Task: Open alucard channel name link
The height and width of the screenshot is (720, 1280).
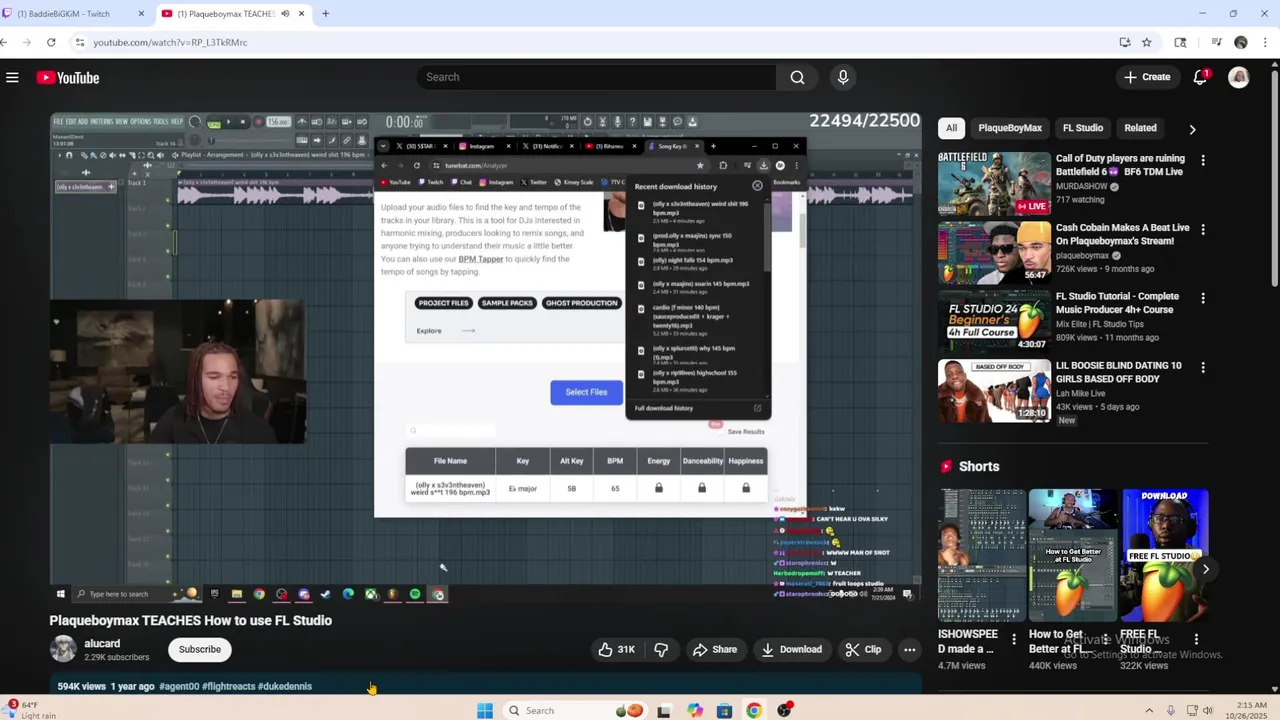Action: click(x=102, y=644)
